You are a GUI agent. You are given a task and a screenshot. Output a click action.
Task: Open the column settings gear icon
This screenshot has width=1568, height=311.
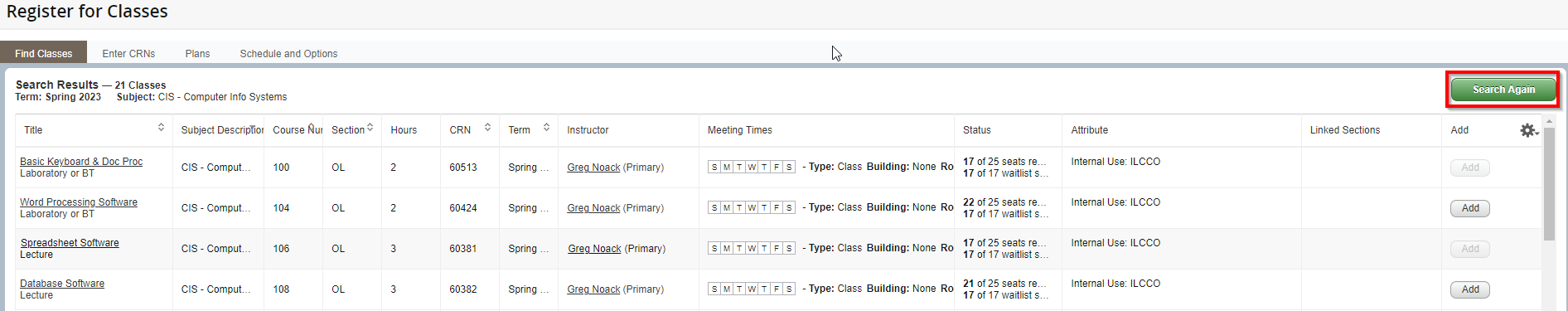click(1528, 130)
